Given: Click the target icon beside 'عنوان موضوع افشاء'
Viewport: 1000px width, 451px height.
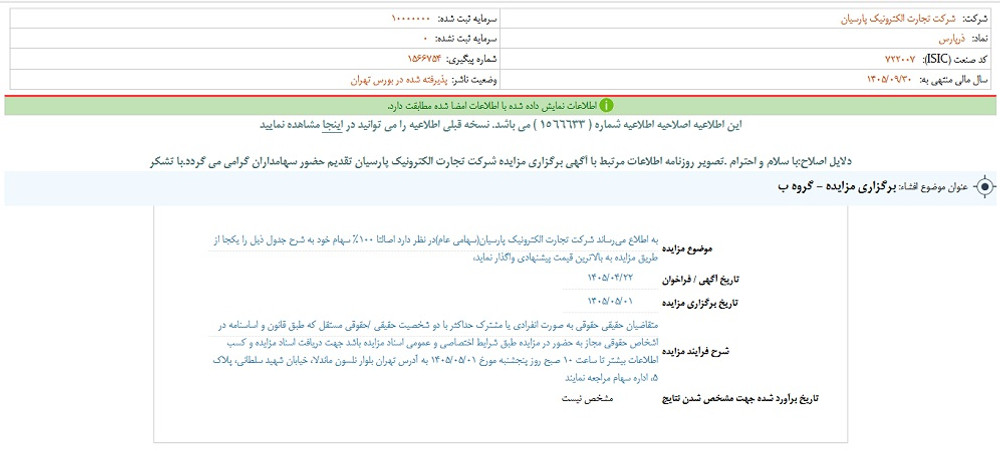Looking at the screenshot, I should 985,187.
